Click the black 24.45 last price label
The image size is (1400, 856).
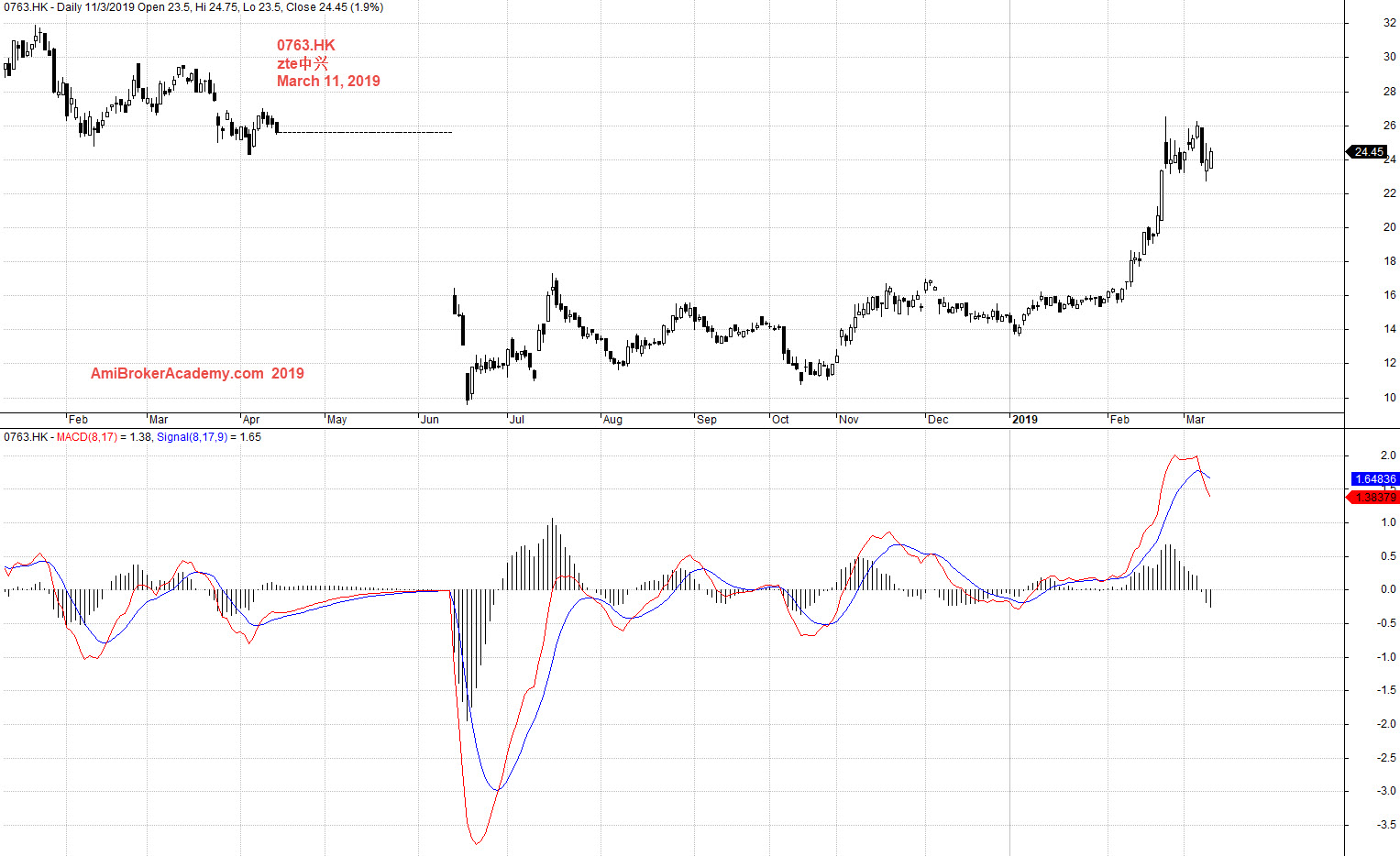(x=1366, y=152)
